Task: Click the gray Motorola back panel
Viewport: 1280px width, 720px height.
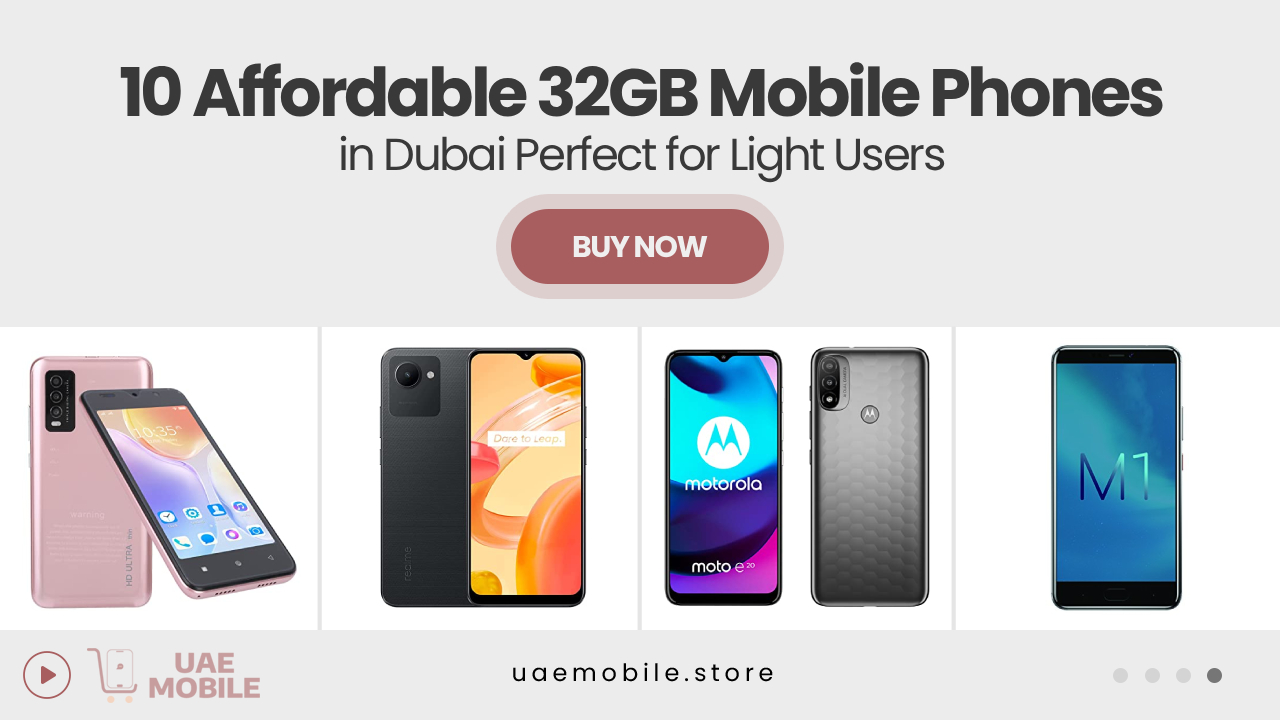Action: click(x=870, y=477)
